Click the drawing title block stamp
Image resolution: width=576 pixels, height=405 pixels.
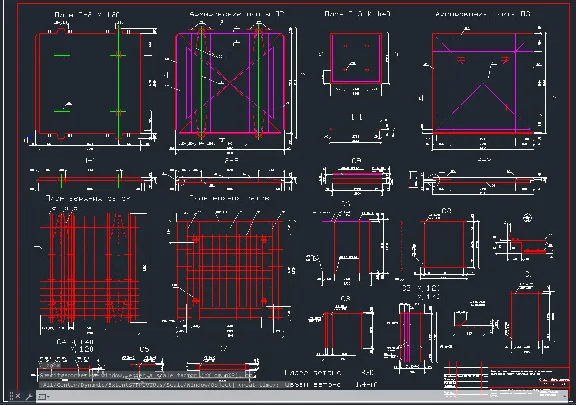507,382
